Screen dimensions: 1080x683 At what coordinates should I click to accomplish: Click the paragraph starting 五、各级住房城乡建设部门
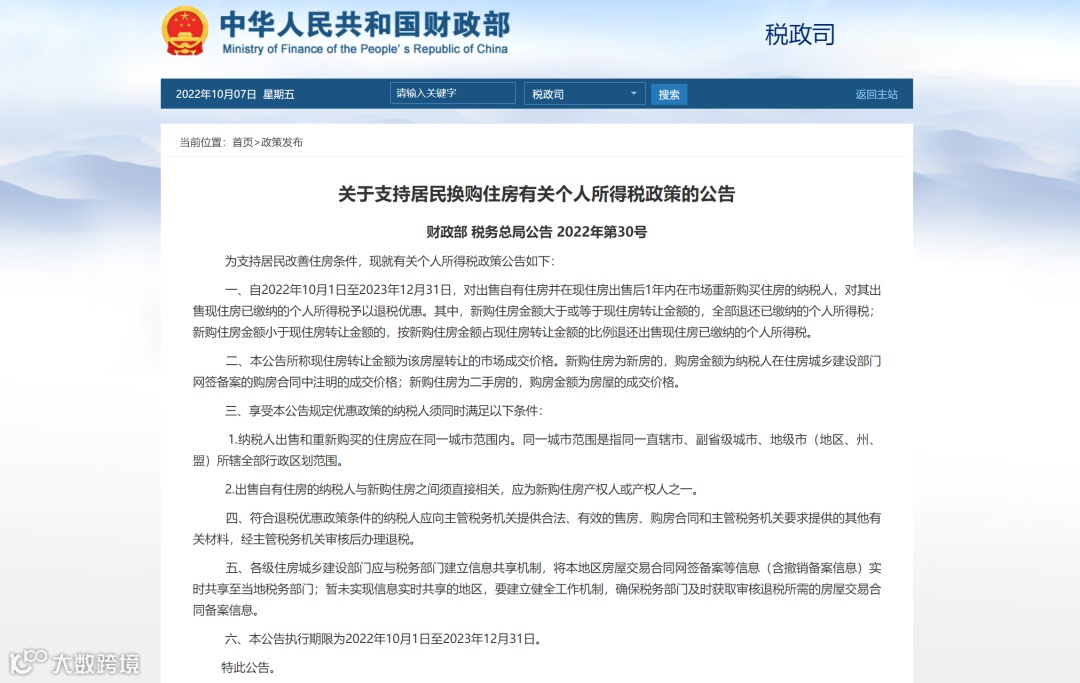537,589
